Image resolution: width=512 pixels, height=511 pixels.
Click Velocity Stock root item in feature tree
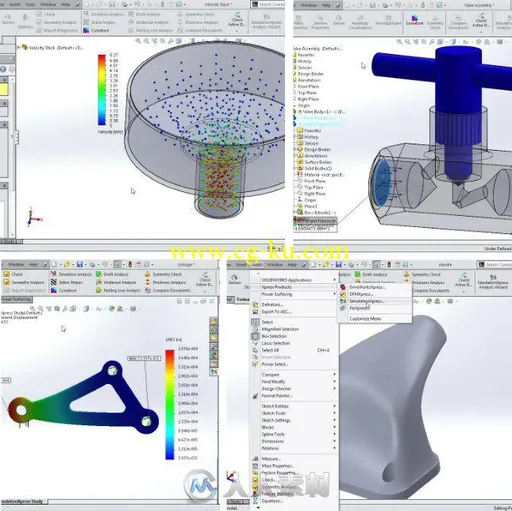tap(52, 48)
